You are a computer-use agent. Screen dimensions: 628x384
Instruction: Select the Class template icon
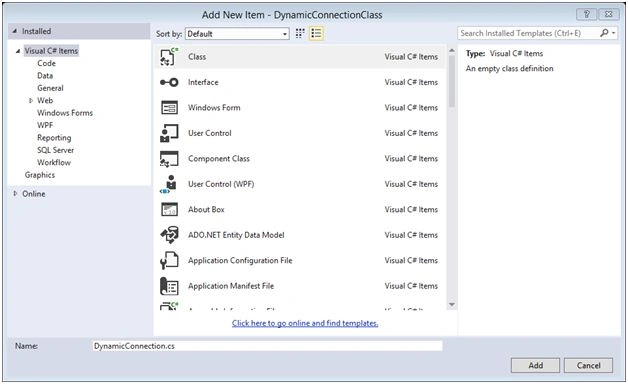tap(169, 56)
